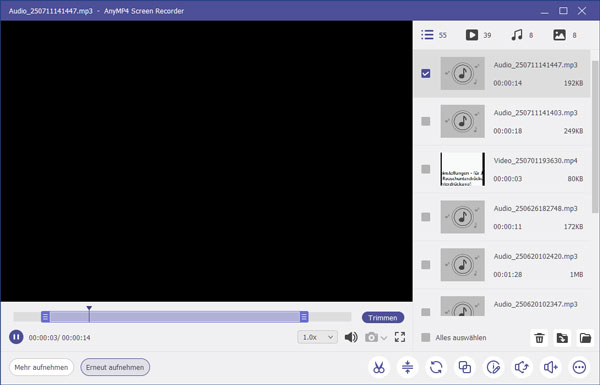Image resolution: width=600 pixels, height=385 pixels.
Task: Click the Mehr aufnehmen button
Action: point(41,367)
